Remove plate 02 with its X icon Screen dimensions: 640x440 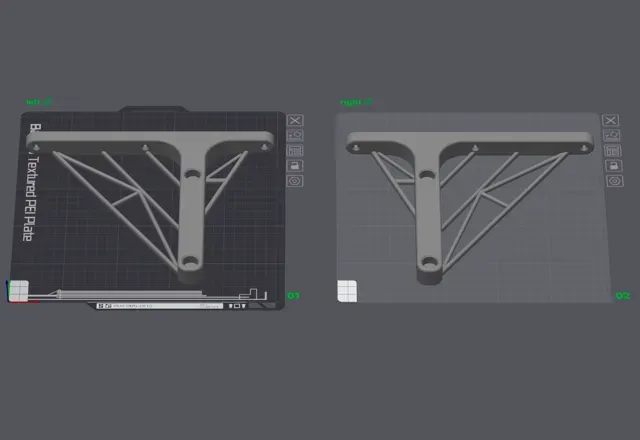[611, 120]
